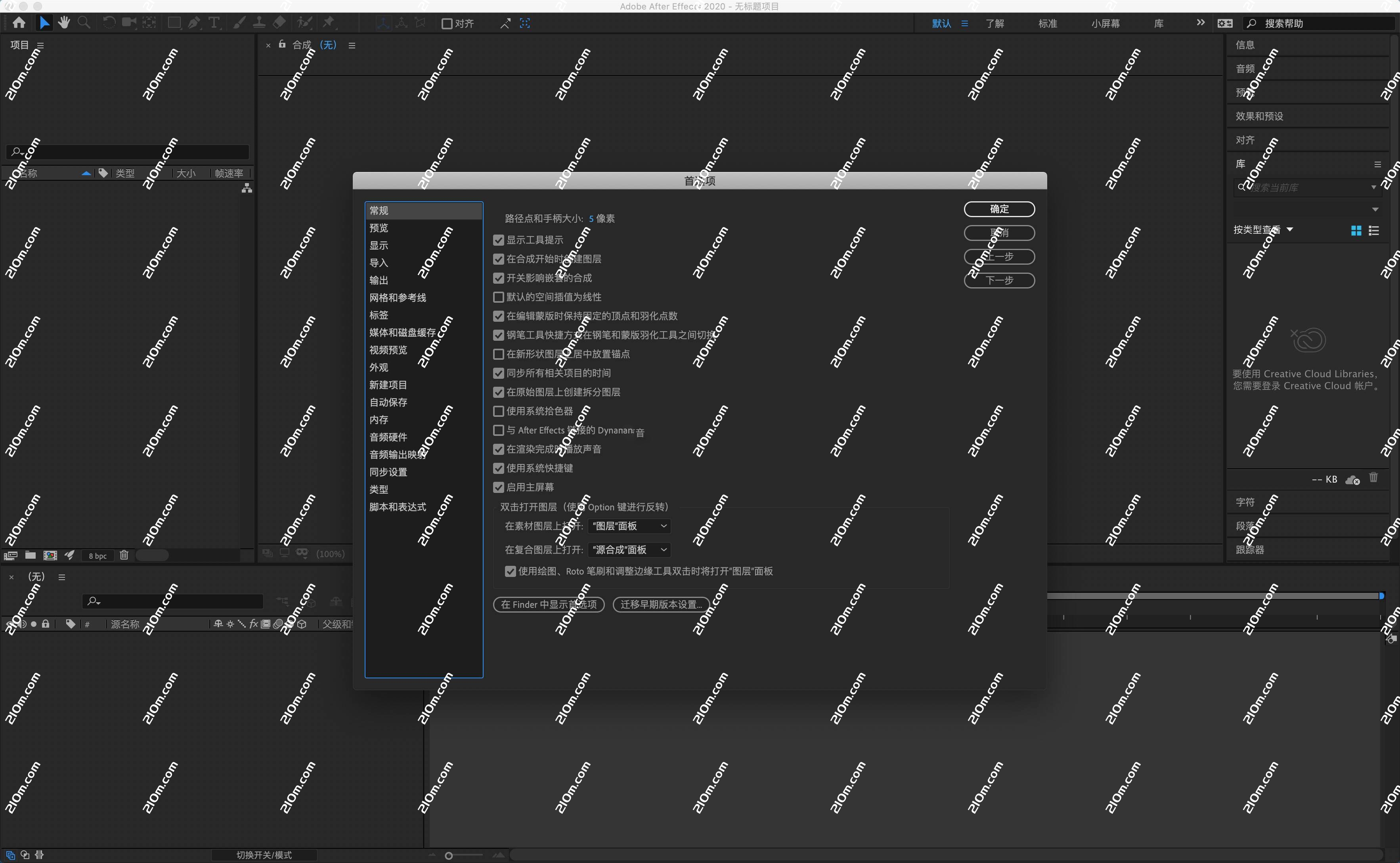
Task: Click the Home icon in the toolbar
Action: tap(19, 23)
